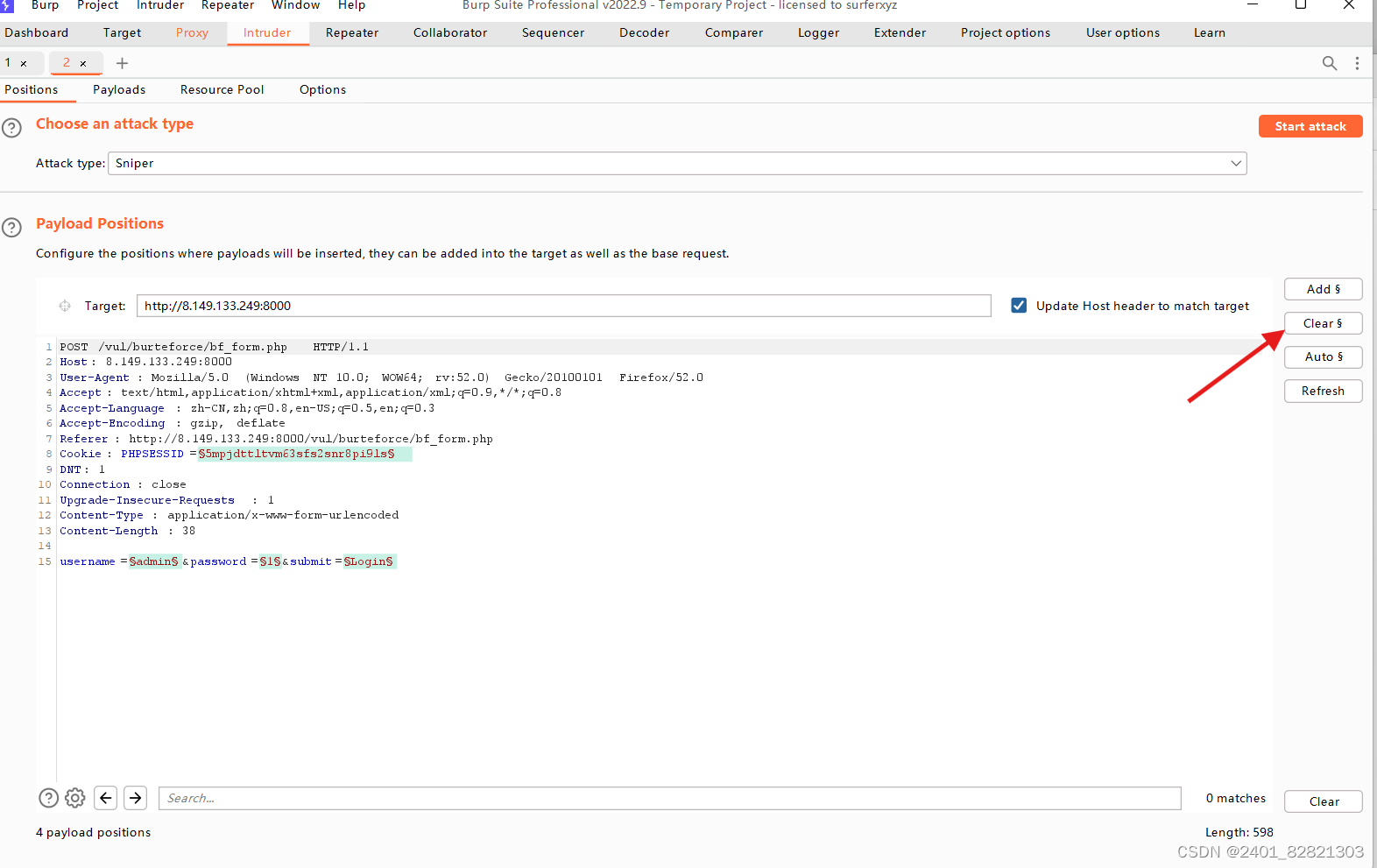
Task: Open the Extender tab
Action: [x=900, y=33]
